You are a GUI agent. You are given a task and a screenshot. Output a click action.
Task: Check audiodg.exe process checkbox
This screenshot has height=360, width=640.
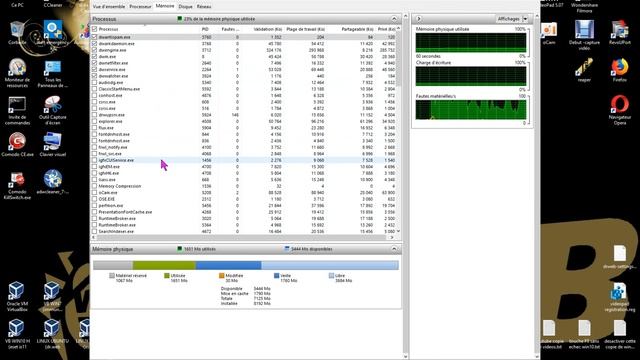pos(95,82)
